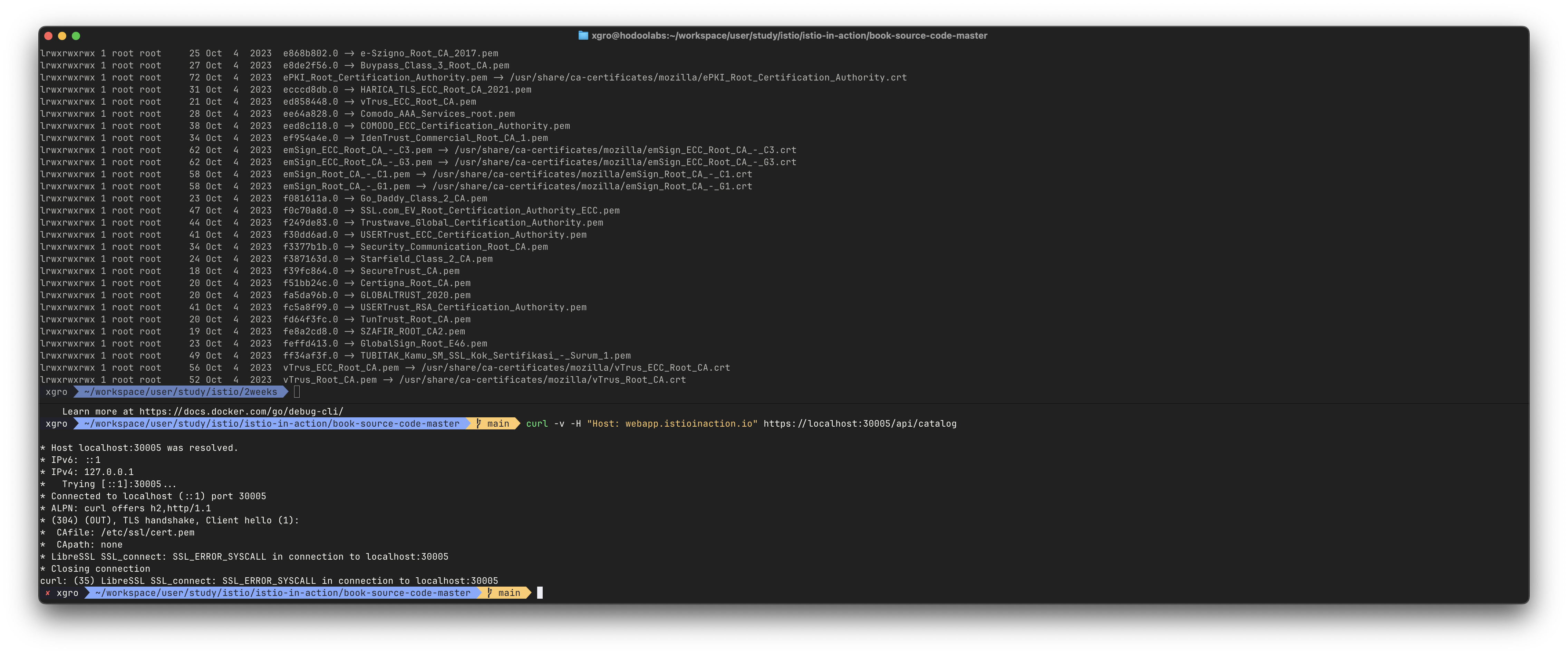Click the CAfile: /etc/ssl/cert.pem line

click(x=117, y=532)
